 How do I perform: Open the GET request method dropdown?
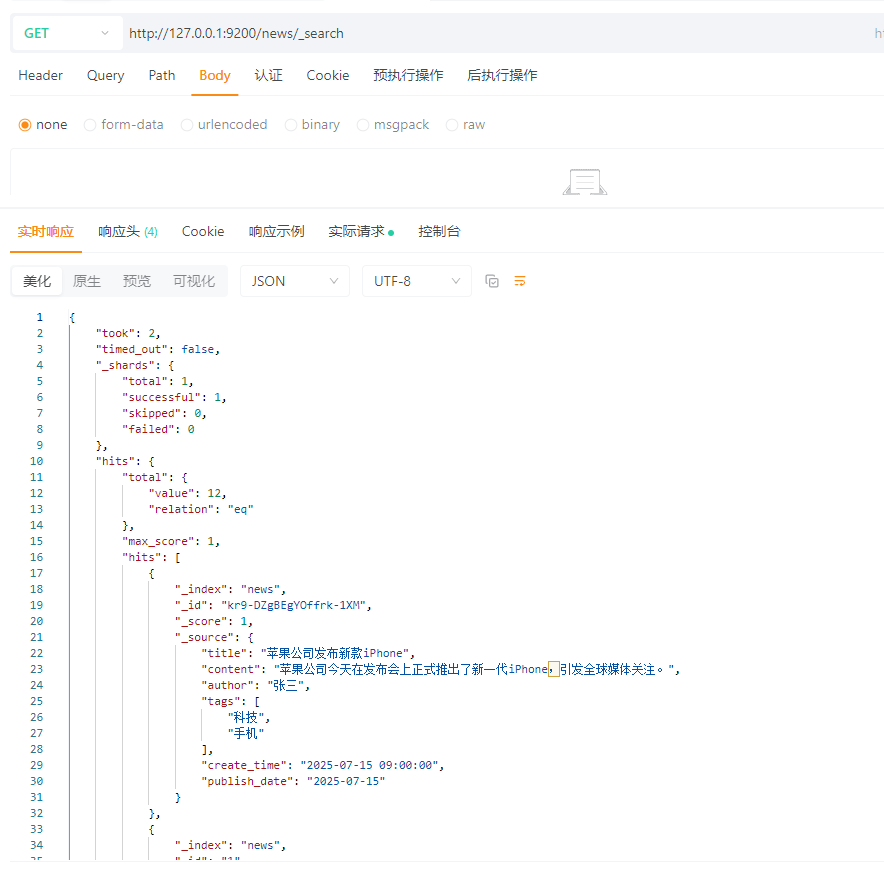tap(67, 33)
